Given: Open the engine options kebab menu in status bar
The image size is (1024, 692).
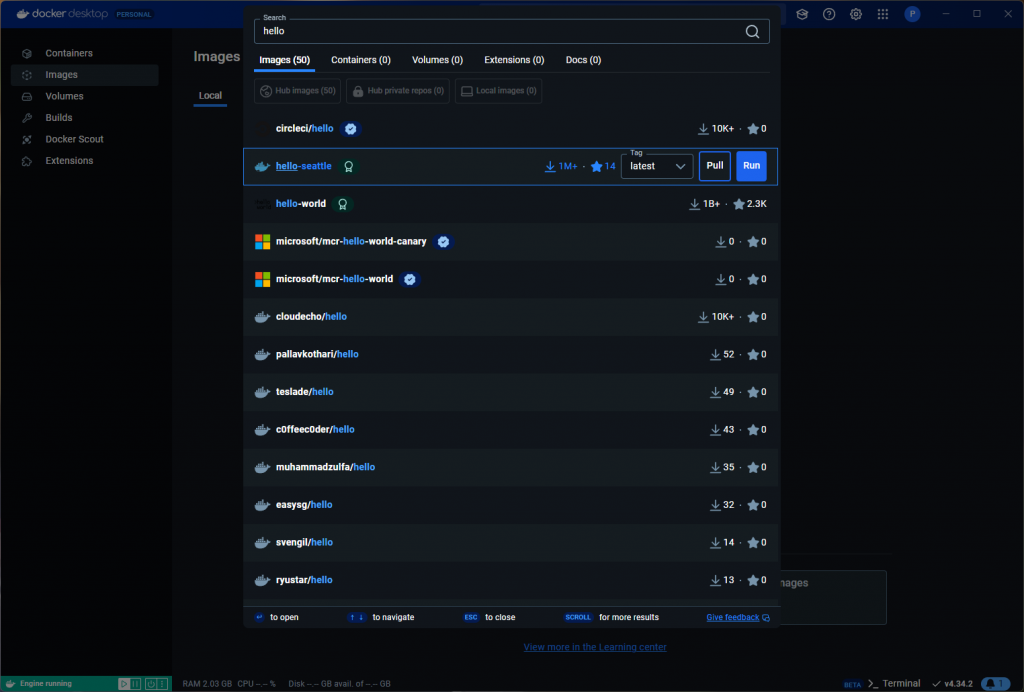Looking at the screenshot, I should (163, 684).
